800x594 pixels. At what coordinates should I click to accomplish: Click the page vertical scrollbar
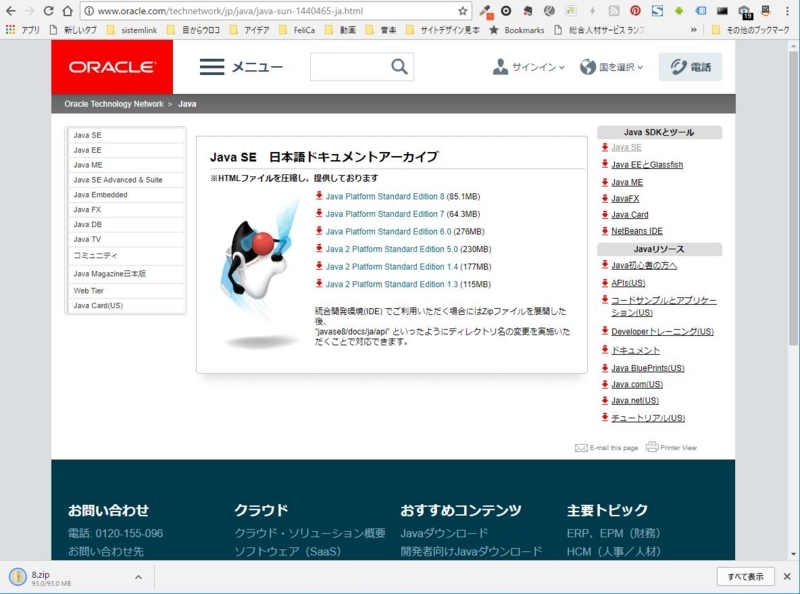click(x=792, y=199)
